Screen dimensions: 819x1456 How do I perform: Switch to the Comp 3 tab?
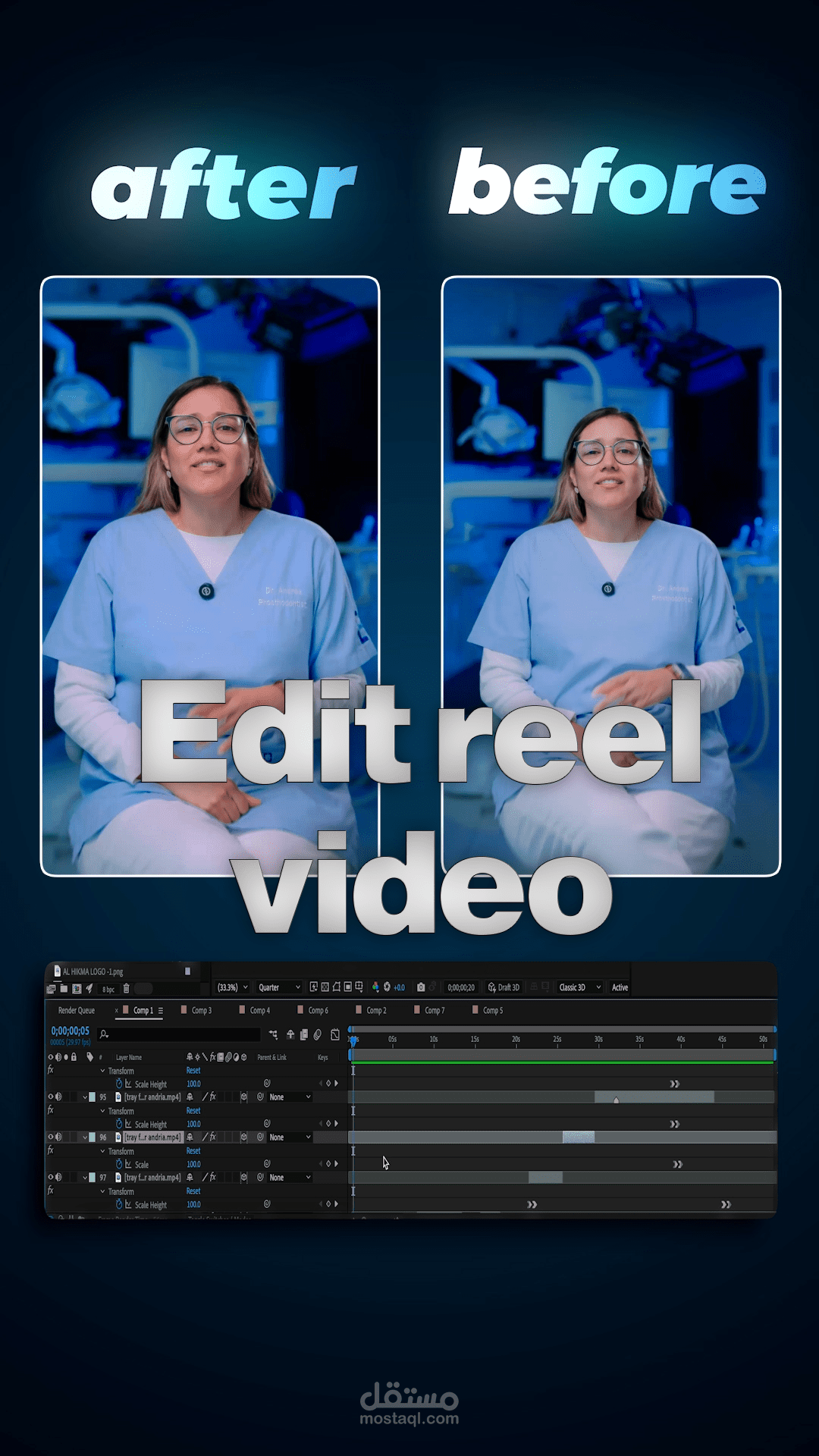tap(201, 1010)
